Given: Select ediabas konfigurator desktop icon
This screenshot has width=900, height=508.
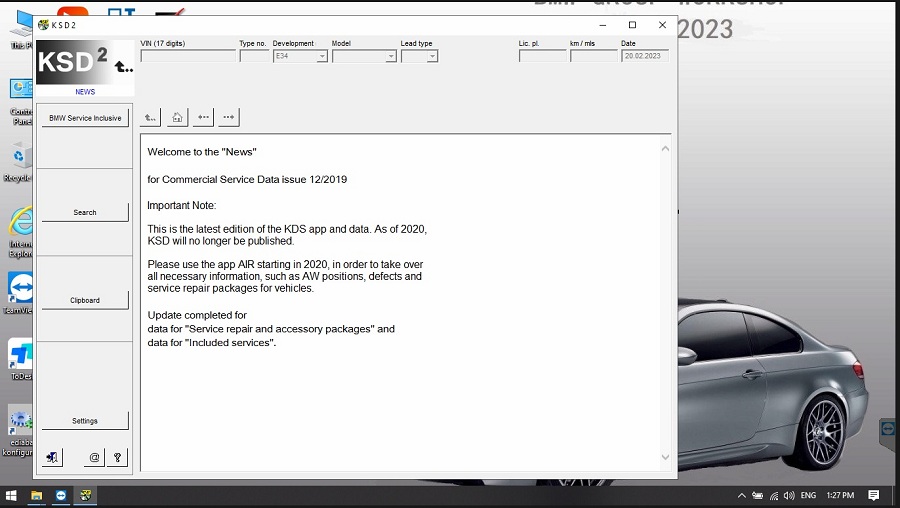Looking at the screenshot, I should click(18, 431).
